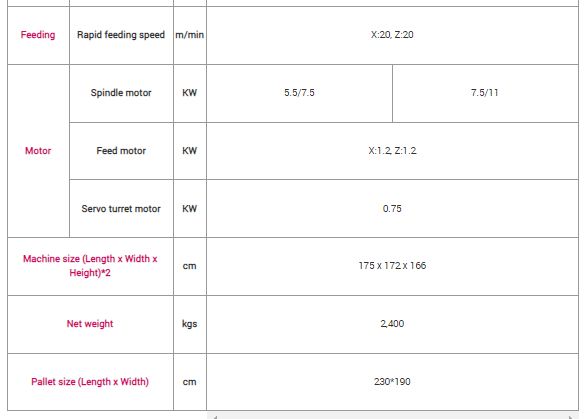Click the Machine size heading cell

click(90, 266)
